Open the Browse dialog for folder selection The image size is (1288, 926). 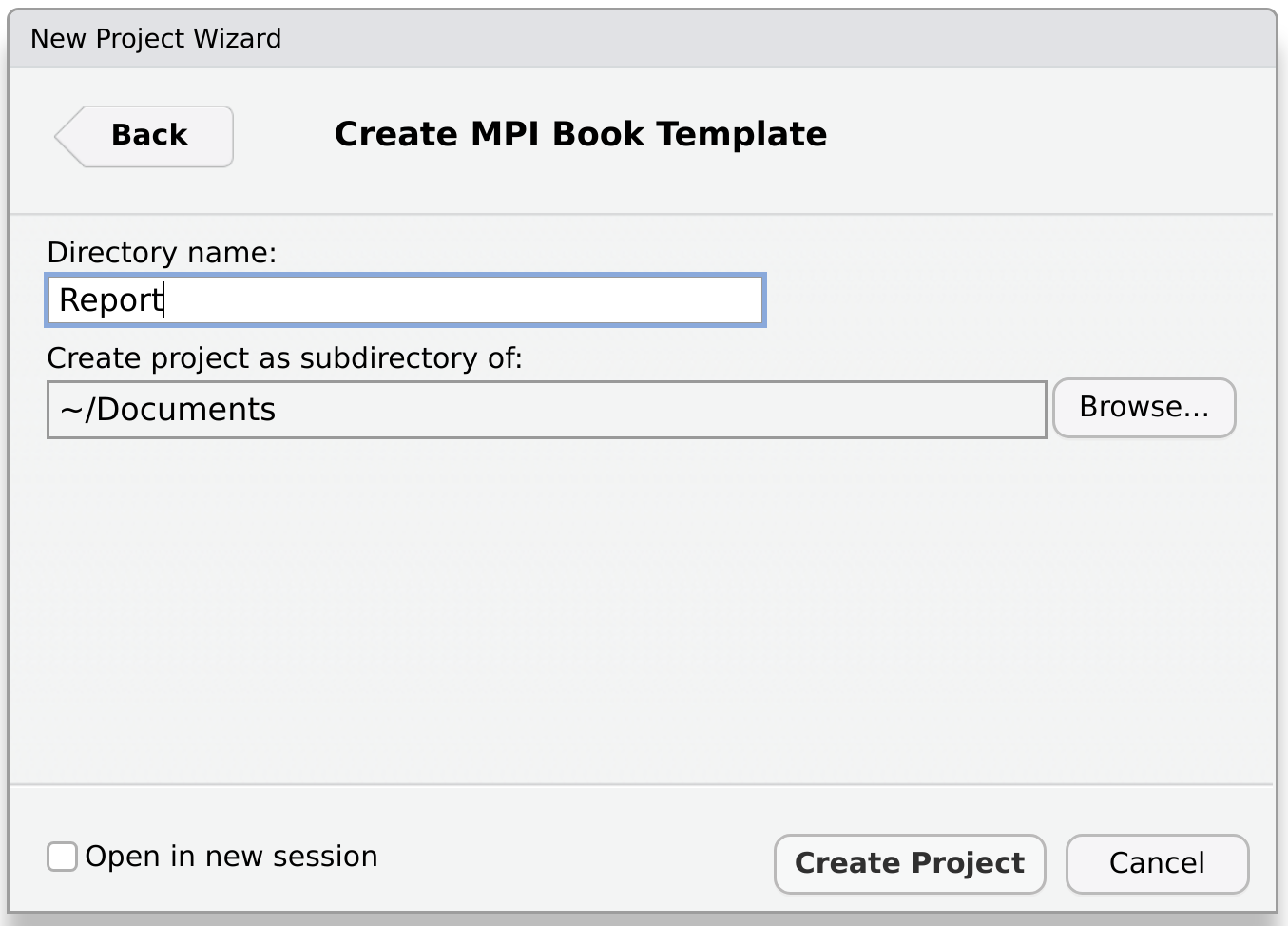coord(1144,407)
